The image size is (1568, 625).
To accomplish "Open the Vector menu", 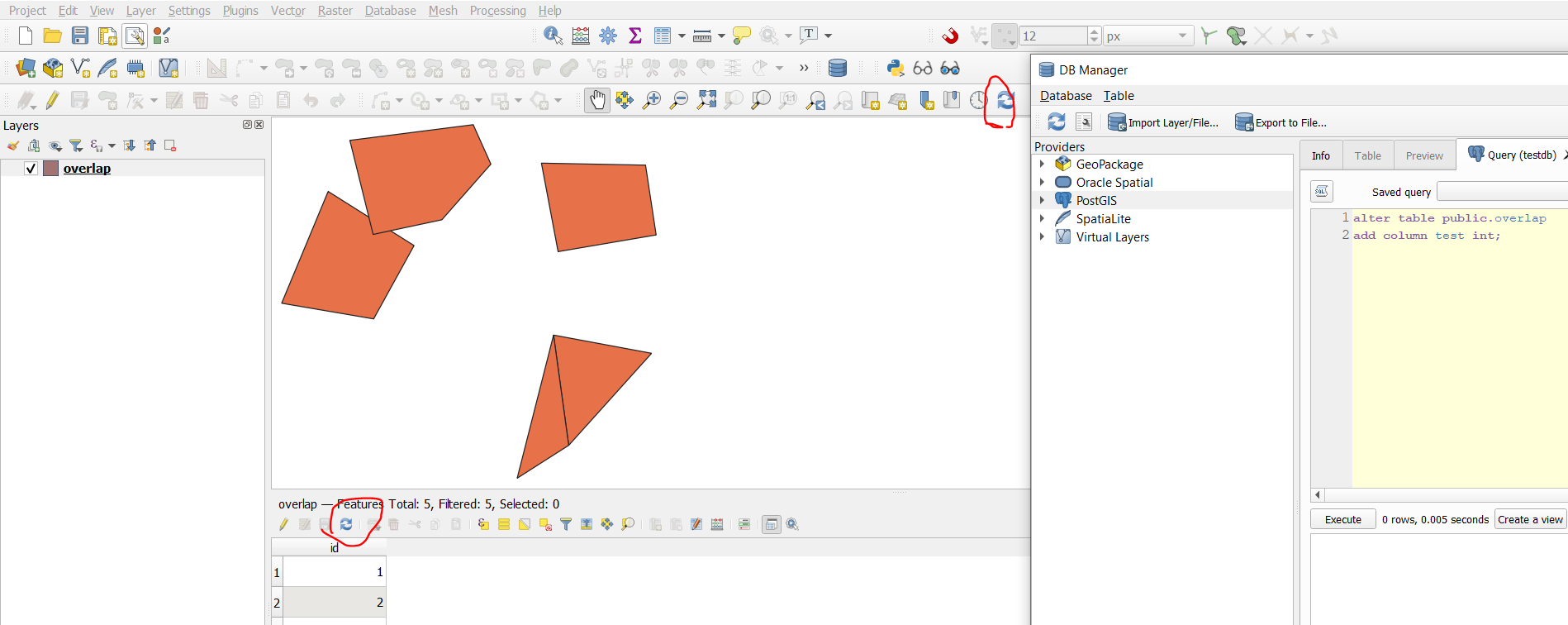I will [x=287, y=10].
